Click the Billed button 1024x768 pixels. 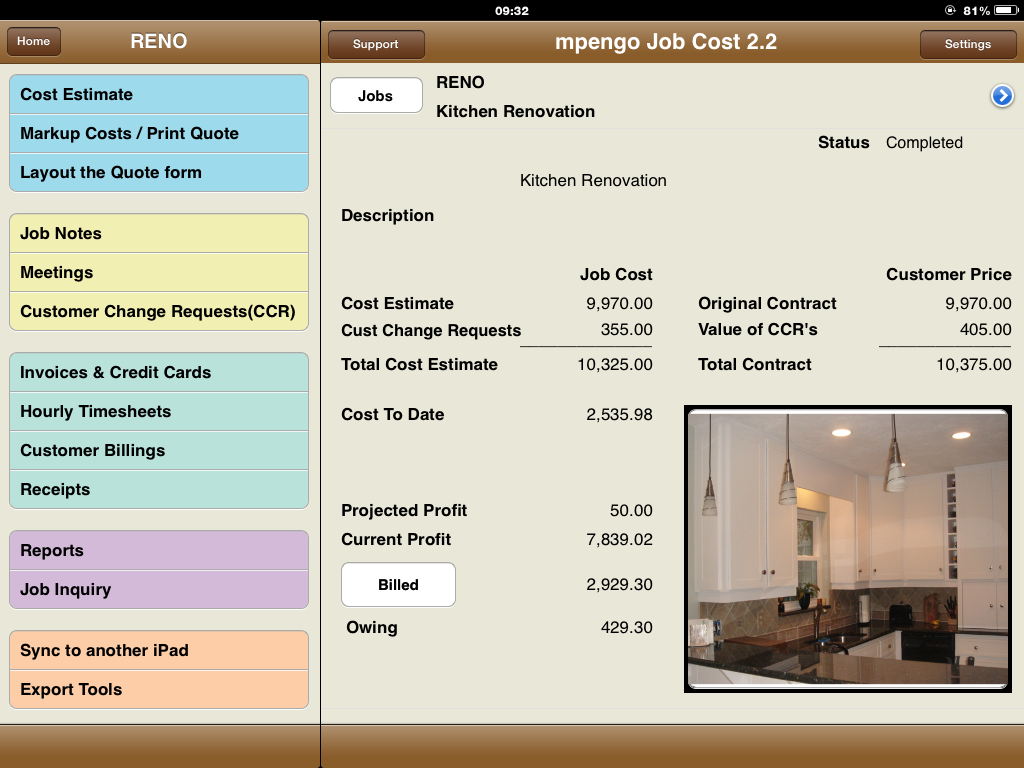[x=398, y=585]
